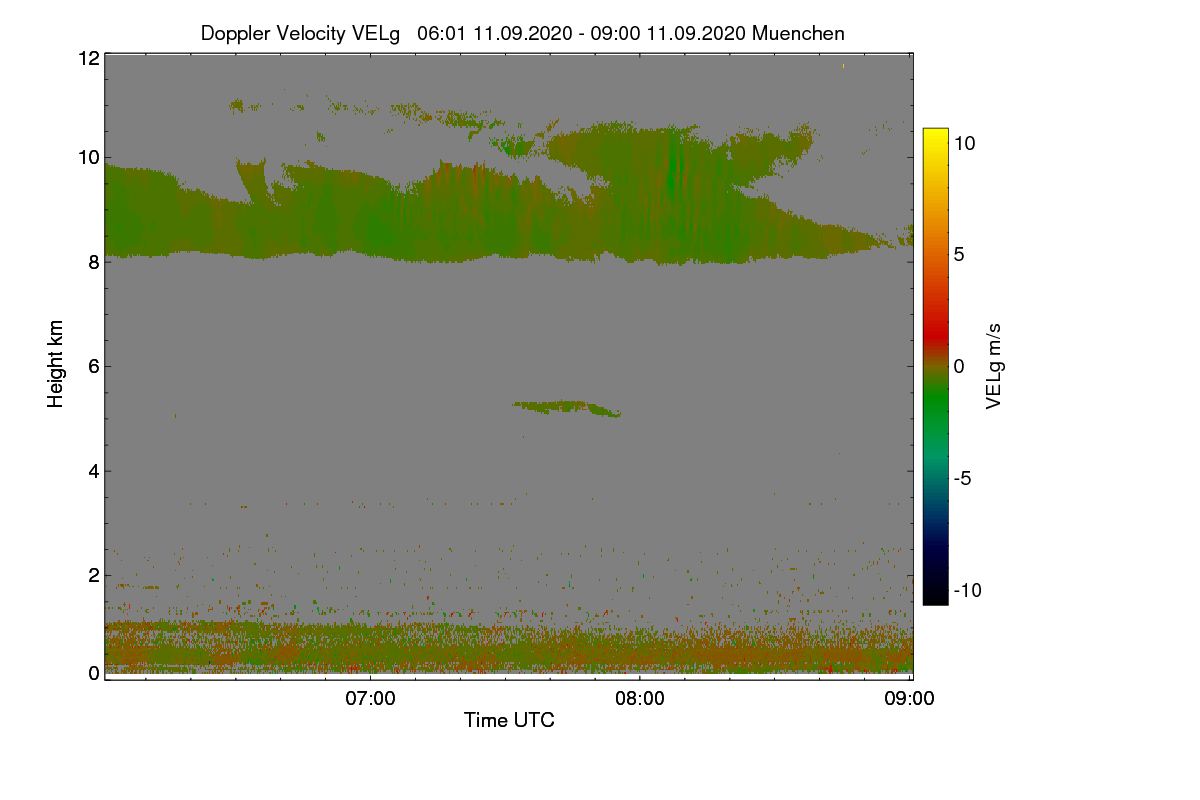This screenshot has height=800, width=1200.
Task: Click the plot title 'Doppler Velocity VELg'
Action: pos(300,33)
